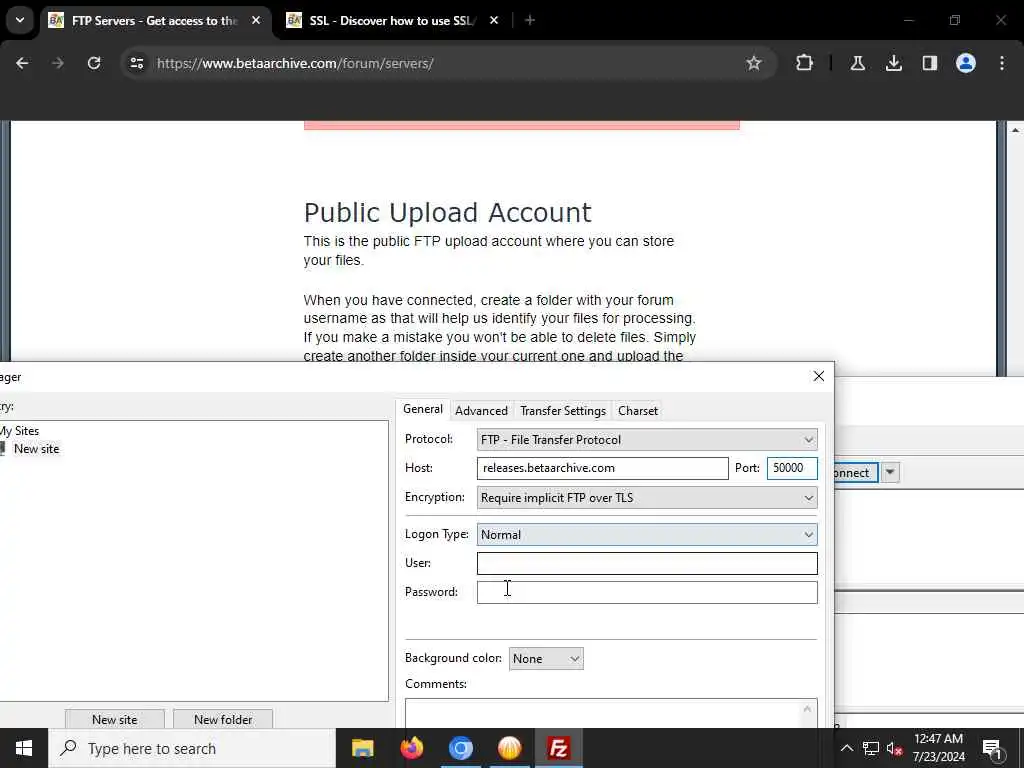Screen dimensions: 1024x768
Task: Open the Charset tab
Action: (x=638, y=411)
